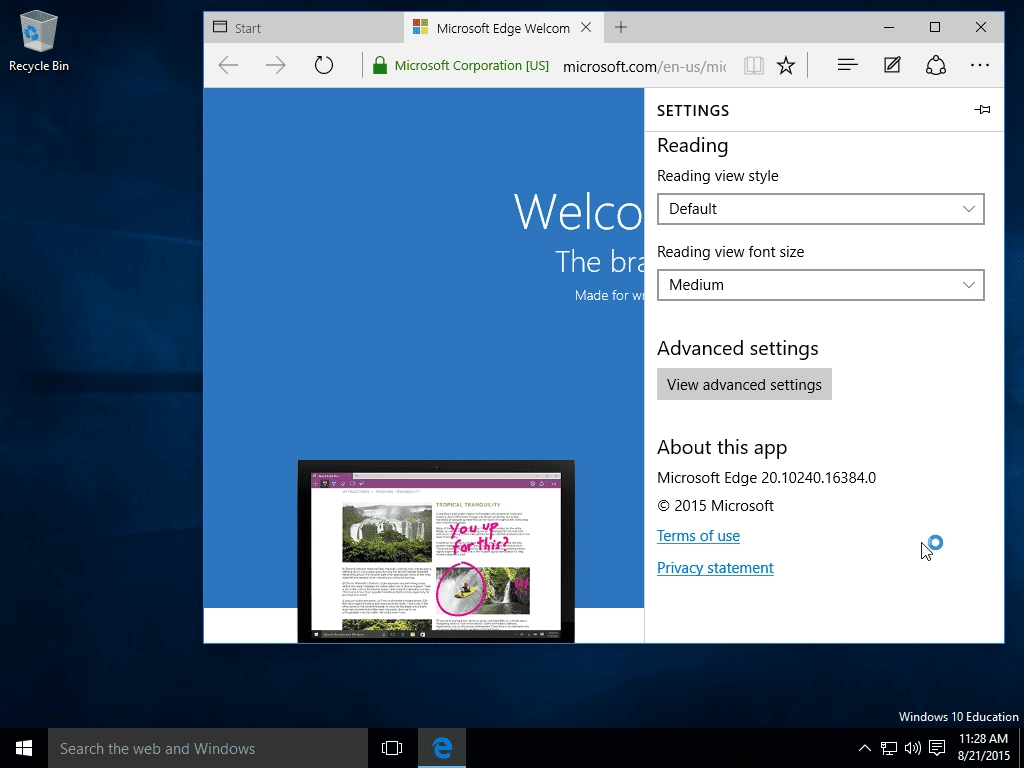Minimize the Edge window
The height and width of the screenshot is (768, 1024).
pos(889,27)
